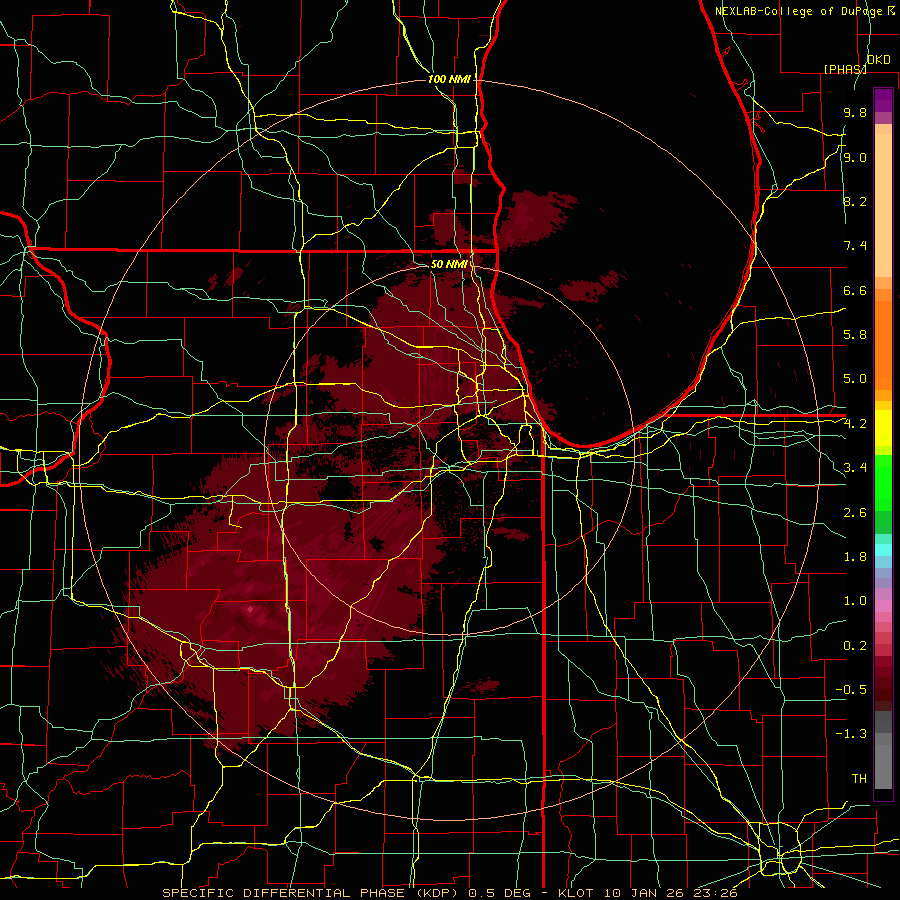Image resolution: width=900 pixels, height=900 pixels.
Task: Click the 1.8 legend value
Action: pyautogui.click(x=855, y=557)
